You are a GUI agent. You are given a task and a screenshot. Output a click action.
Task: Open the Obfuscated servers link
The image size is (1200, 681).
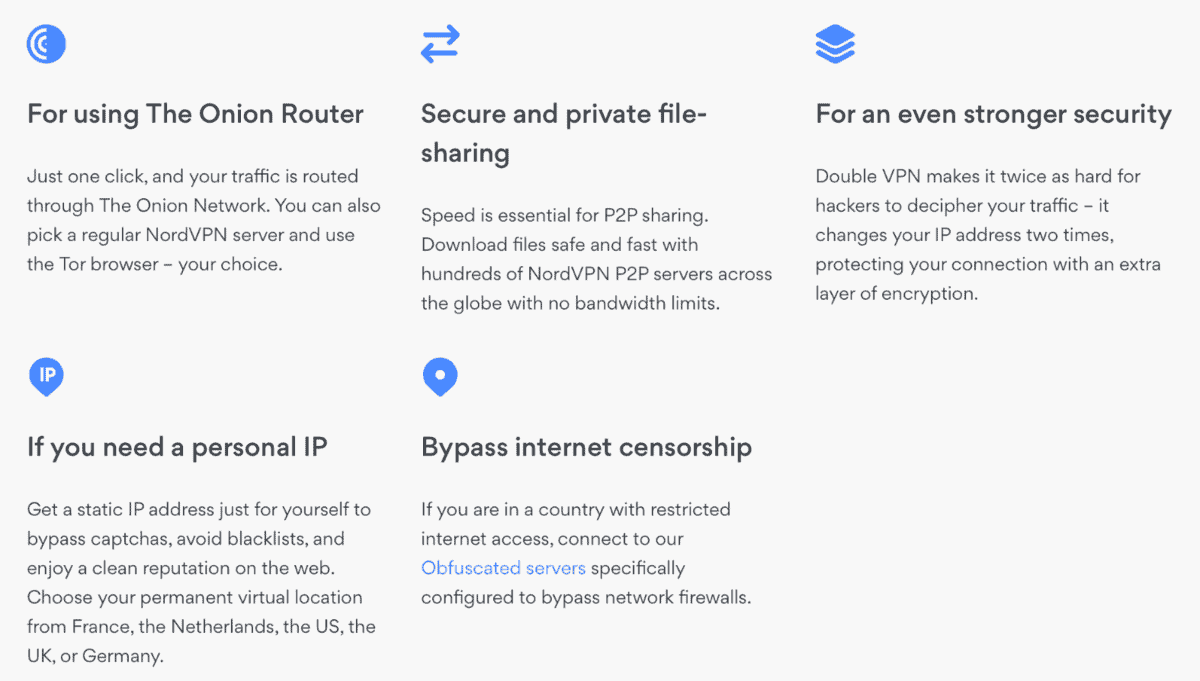tap(503, 568)
